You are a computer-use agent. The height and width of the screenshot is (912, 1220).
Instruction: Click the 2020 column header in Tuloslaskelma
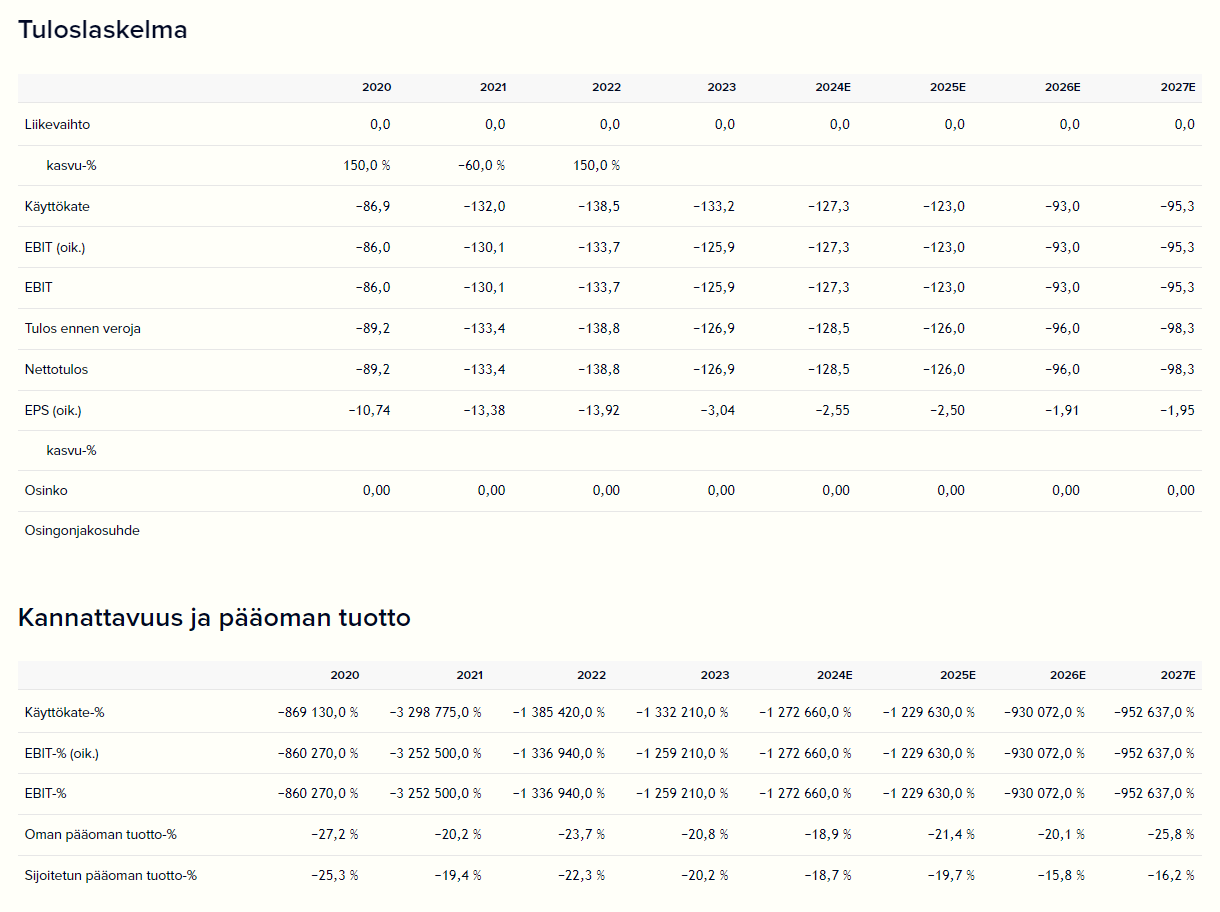click(x=376, y=88)
